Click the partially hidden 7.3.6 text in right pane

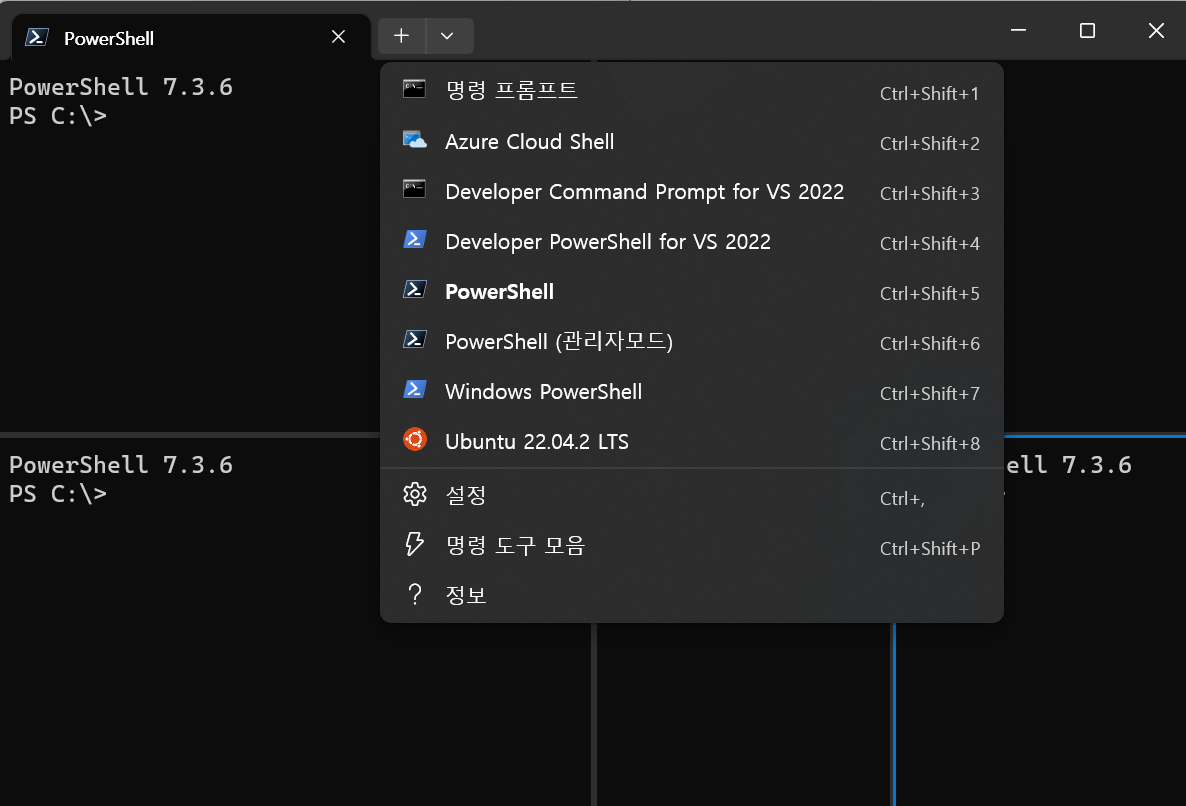pos(1097,464)
